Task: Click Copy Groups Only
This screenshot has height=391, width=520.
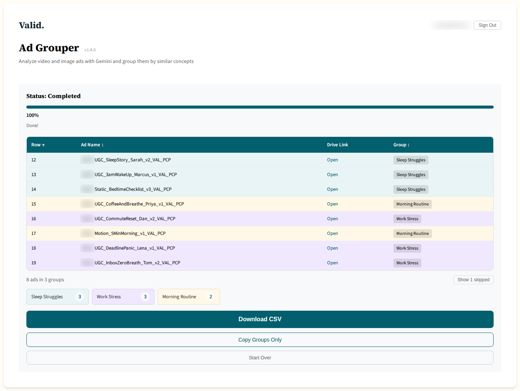Action: (x=260, y=340)
